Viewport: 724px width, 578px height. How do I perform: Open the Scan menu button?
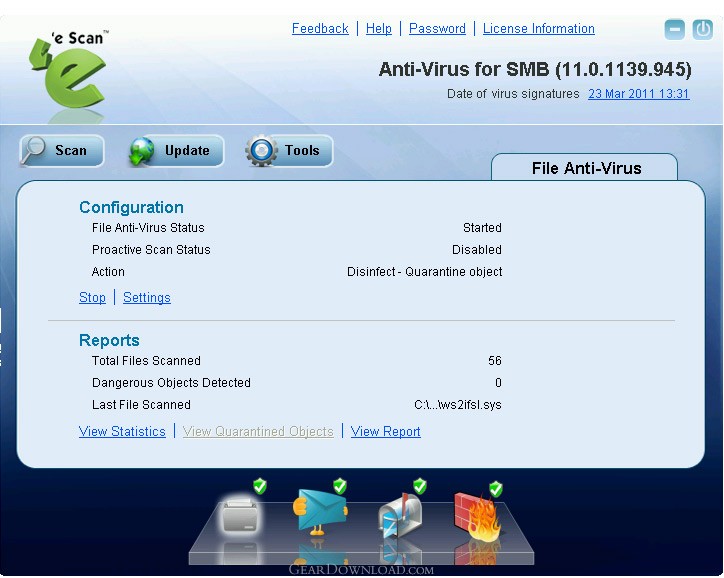[x=62, y=151]
